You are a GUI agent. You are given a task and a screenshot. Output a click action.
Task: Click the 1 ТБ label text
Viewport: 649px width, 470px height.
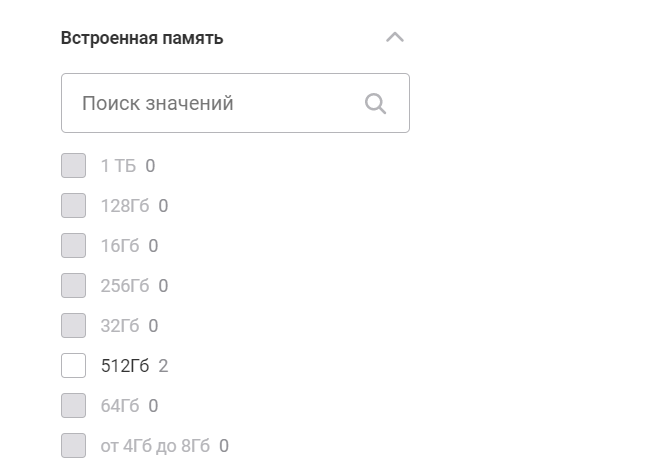tap(118, 166)
